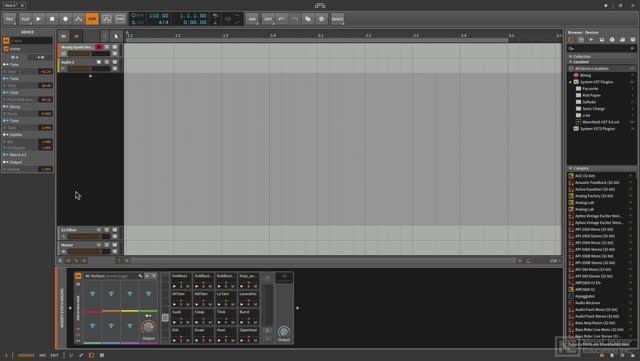This screenshot has width=640, height=361.
Task: Toggle device power icon in inspector panel
Action: [x=6, y=41]
